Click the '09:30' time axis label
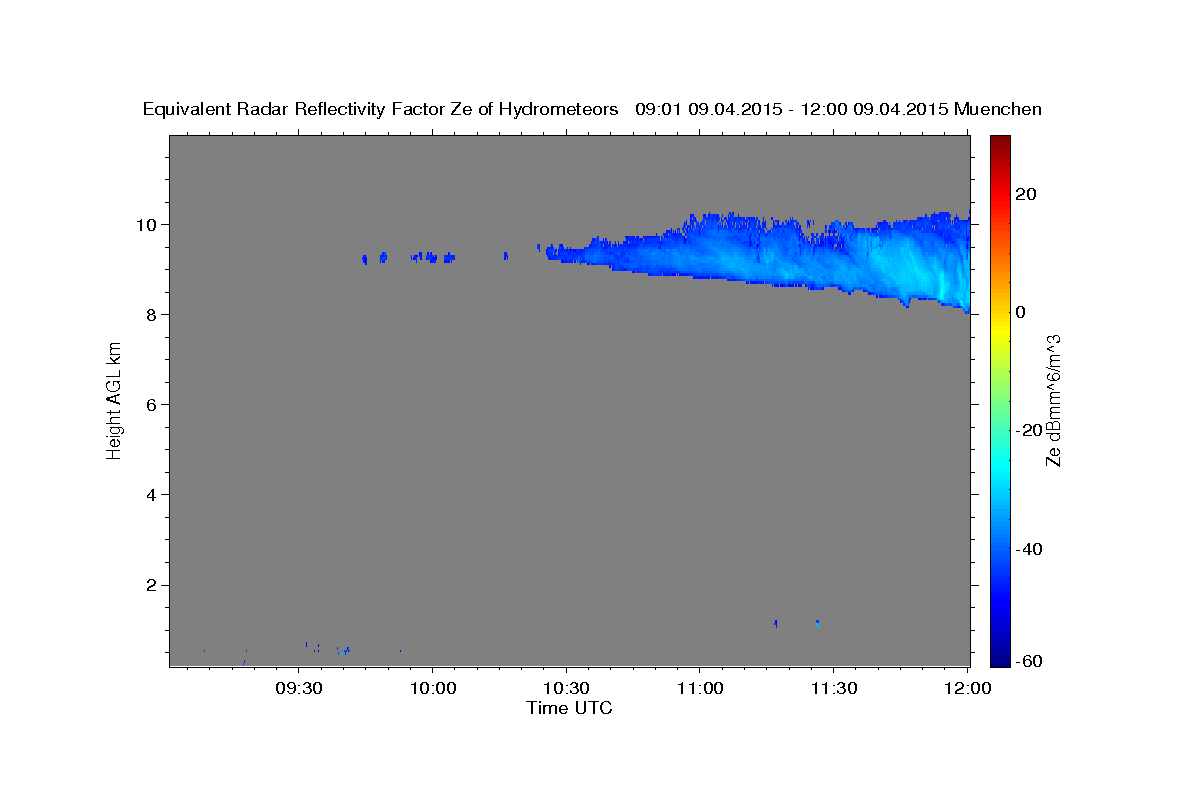The width and height of the screenshot is (1200, 800). coord(299,689)
